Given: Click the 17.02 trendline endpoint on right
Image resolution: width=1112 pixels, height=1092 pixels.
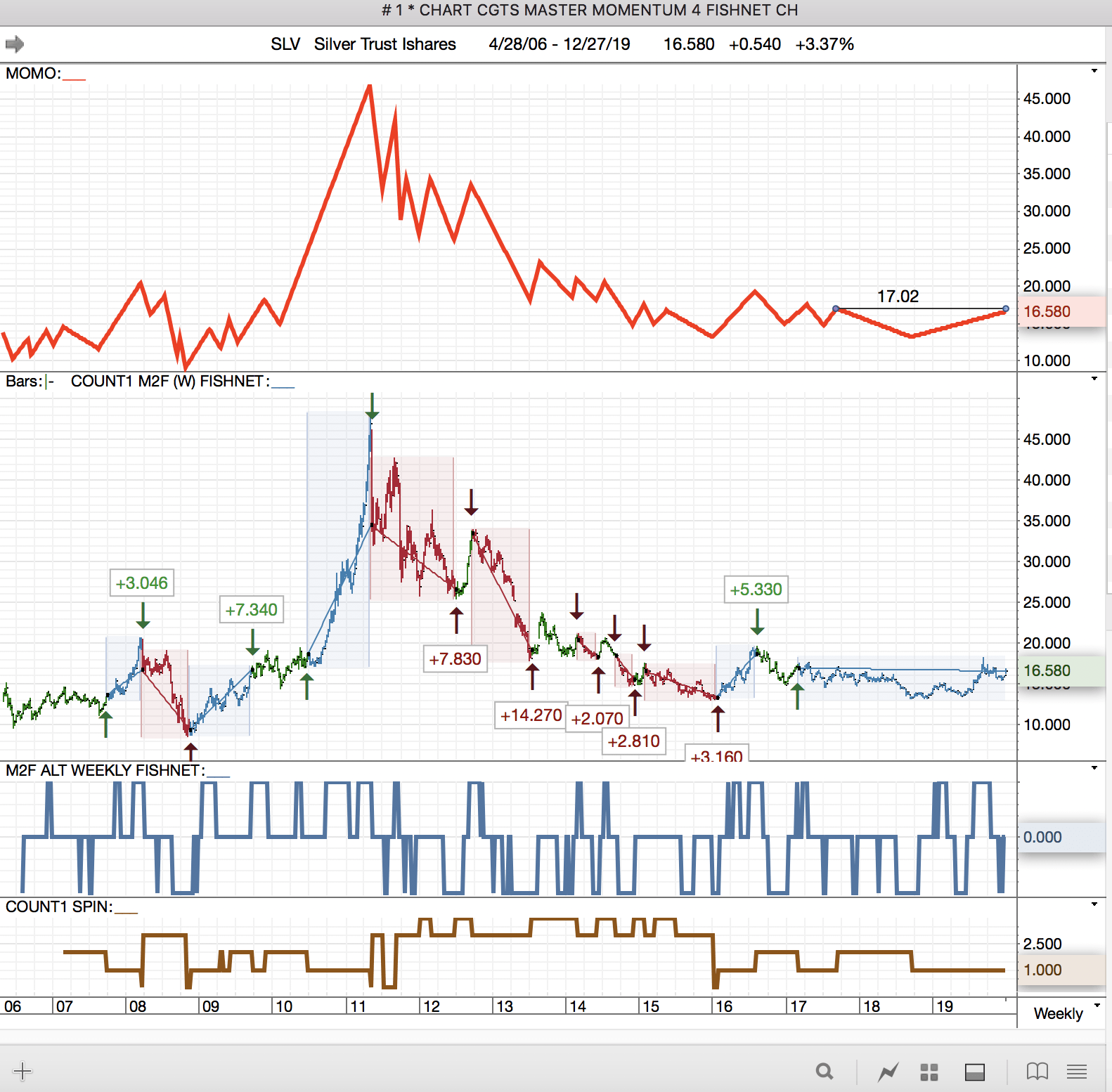Looking at the screenshot, I should point(1006,308).
